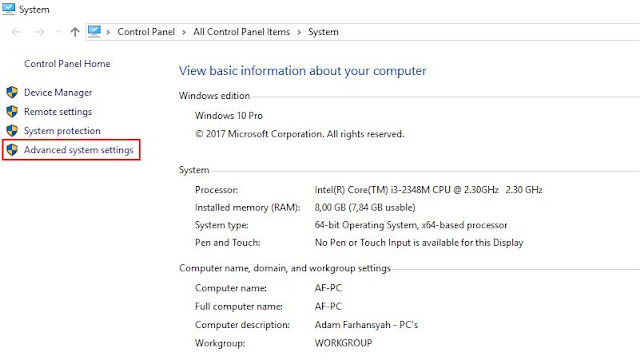Click shield icon beside System protection
This screenshot has height=360, width=640.
point(12,131)
